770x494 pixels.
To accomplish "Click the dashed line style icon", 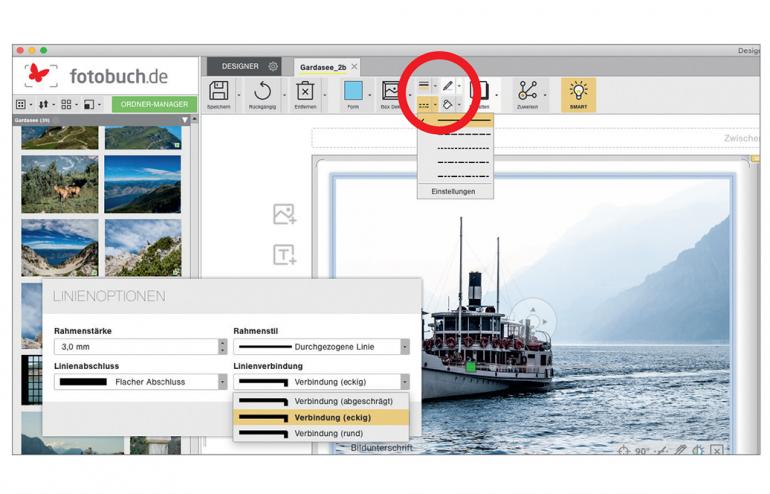I will [424, 105].
